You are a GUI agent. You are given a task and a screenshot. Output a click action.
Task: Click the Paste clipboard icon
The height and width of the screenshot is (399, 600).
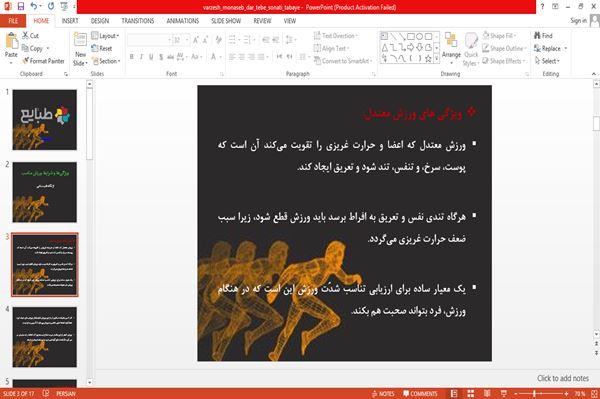pos(11,40)
